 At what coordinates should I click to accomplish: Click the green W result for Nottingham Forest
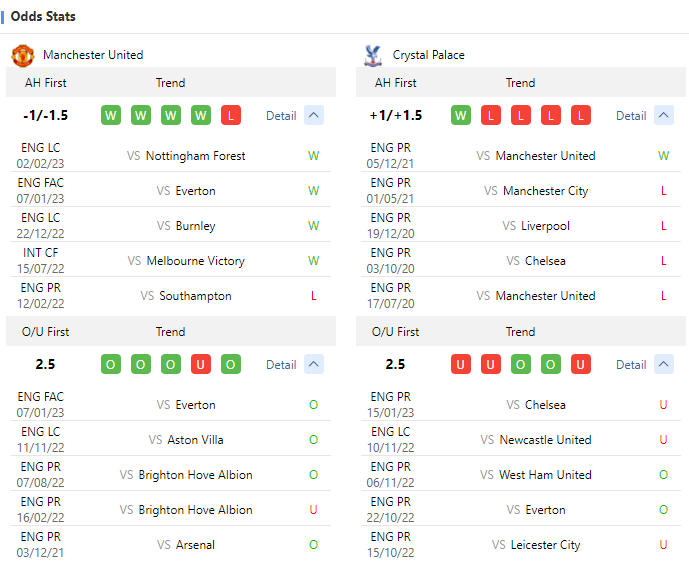314,156
